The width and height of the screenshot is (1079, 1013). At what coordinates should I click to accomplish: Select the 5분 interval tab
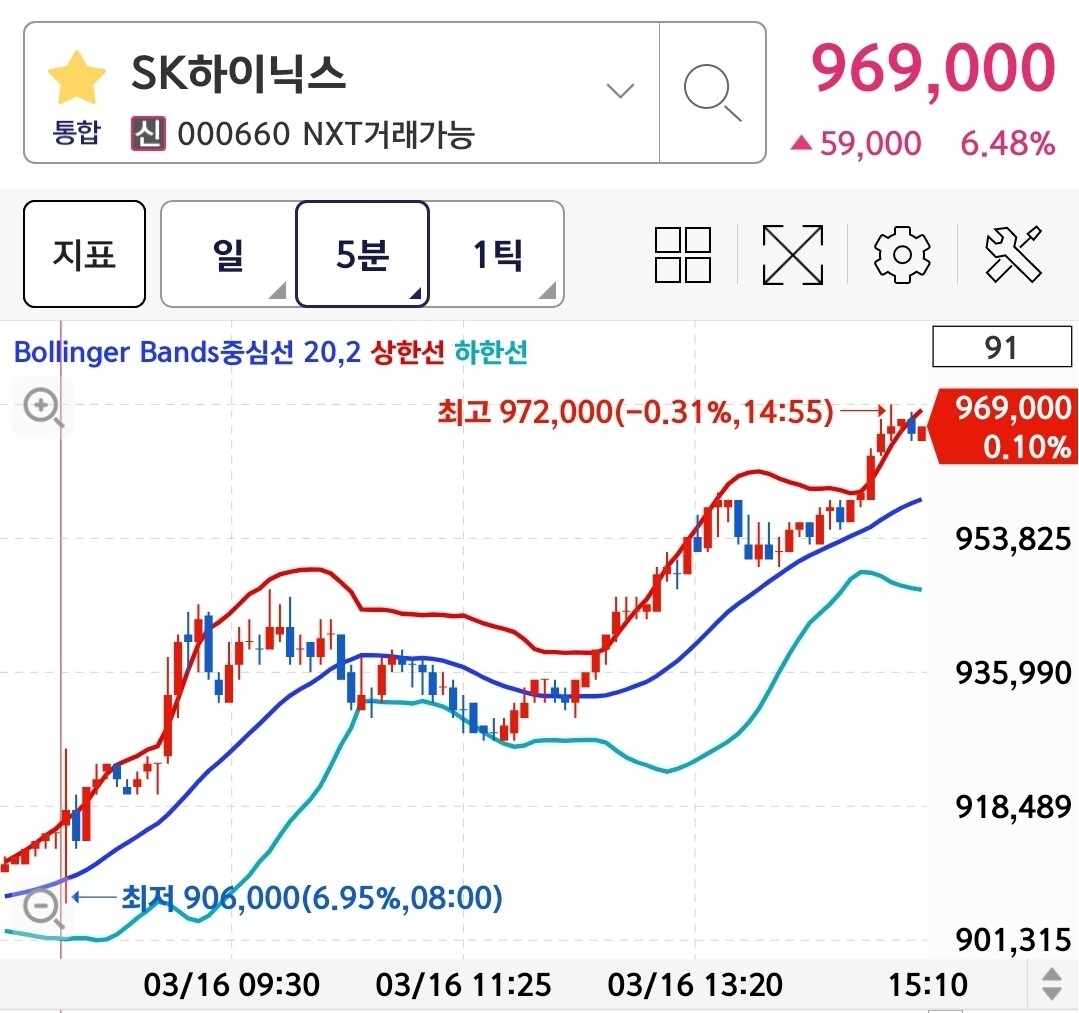coord(362,254)
